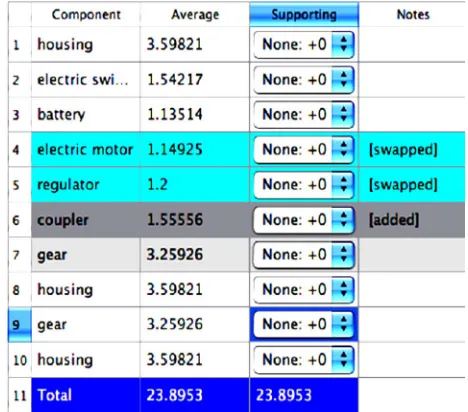Click the electric motor component cell

coord(86,149)
